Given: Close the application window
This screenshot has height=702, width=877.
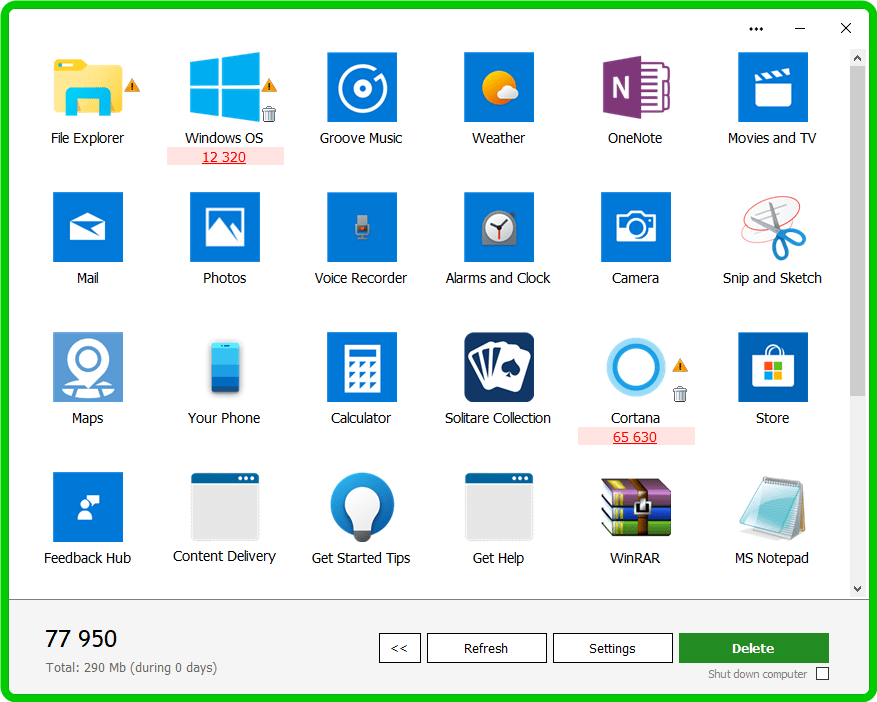Looking at the screenshot, I should click(x=846, y=29).
